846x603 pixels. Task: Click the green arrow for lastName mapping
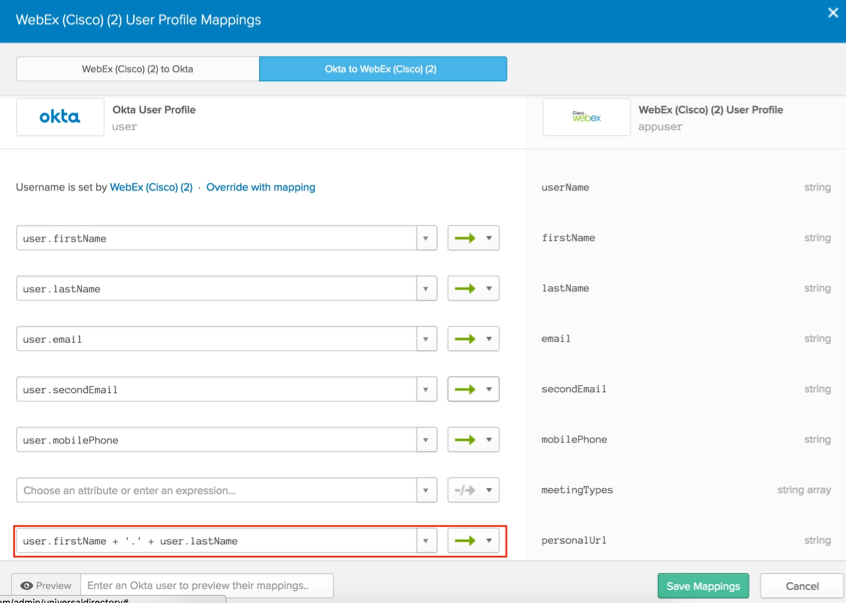click(465, 289)
